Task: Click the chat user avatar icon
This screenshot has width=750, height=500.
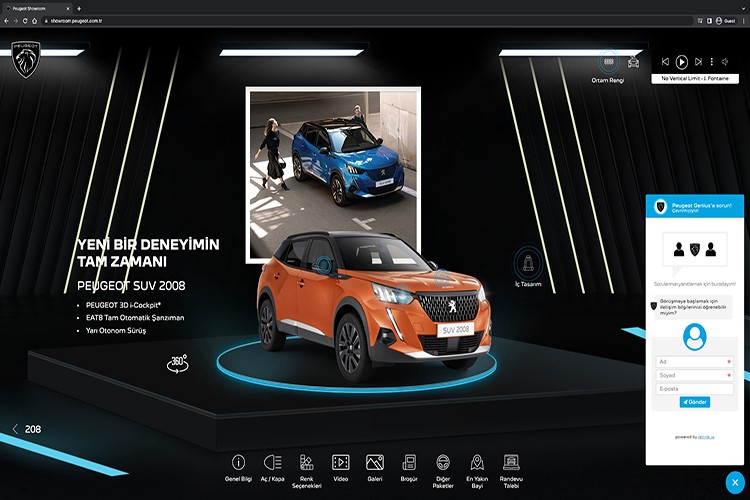Action: point(695,336)
